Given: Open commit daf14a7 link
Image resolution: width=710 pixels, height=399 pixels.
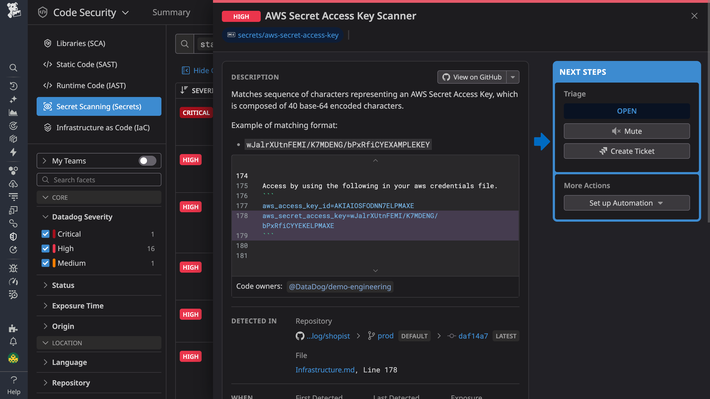Looking at the screenshot, I should click(x=473, y=336).
